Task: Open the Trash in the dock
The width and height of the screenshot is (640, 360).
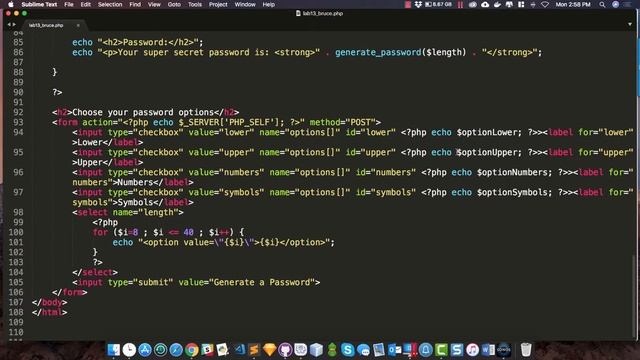Action: [526, 350]
